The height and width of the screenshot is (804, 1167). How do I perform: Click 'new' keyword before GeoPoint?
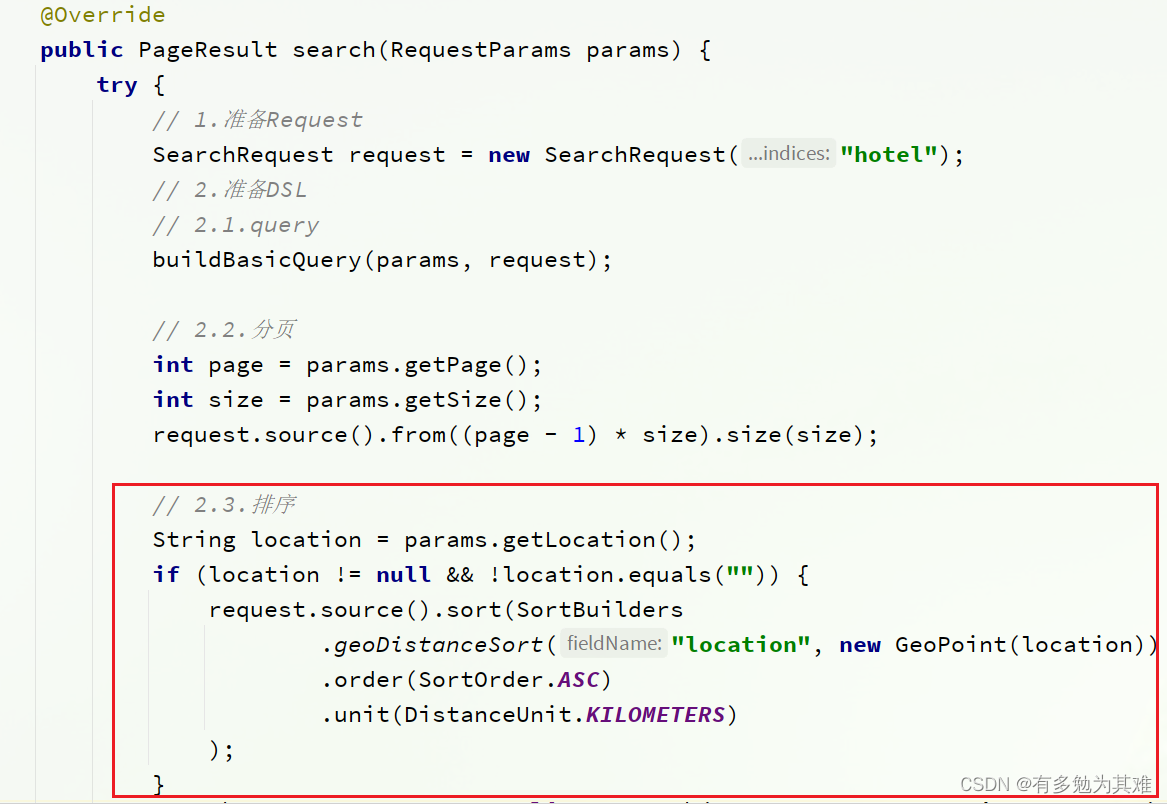(x=860, y=645)
